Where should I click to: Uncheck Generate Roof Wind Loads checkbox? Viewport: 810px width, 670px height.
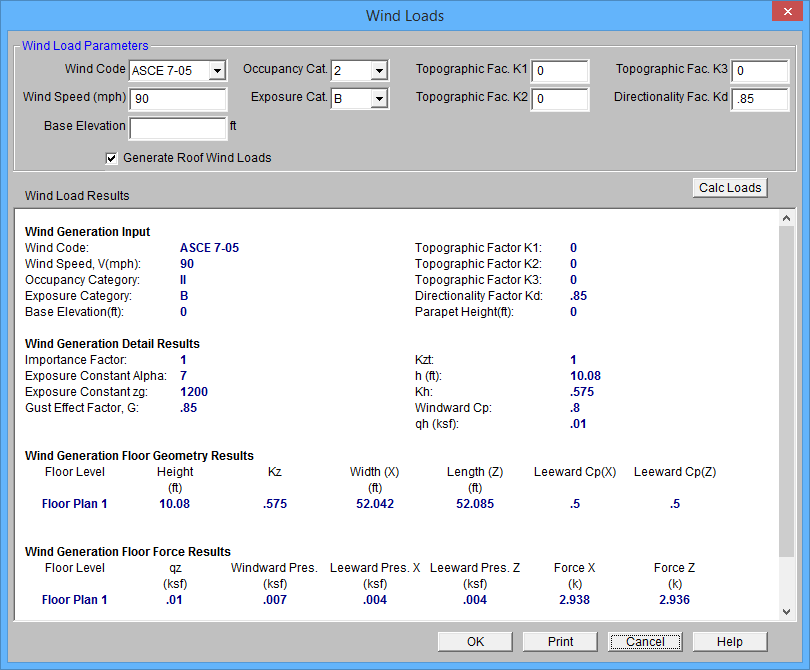coord(112,158)
